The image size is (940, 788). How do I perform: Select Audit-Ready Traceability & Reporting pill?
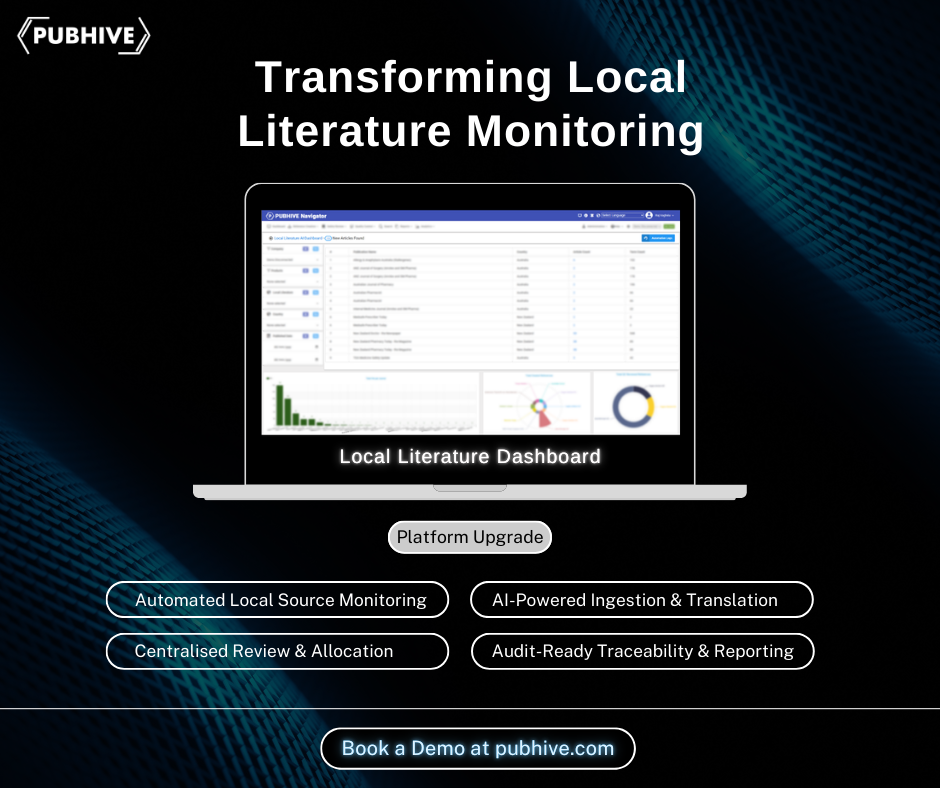pyautogui.click(x=642, y=651)
